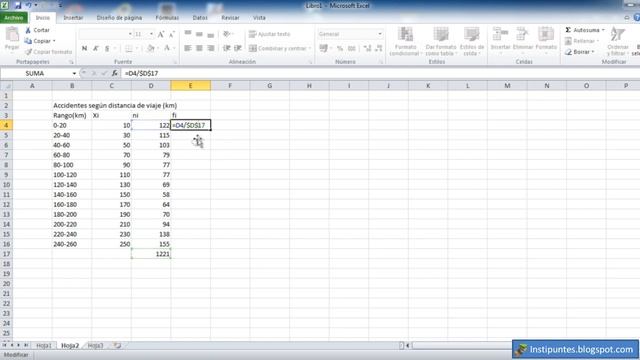
Task: Apply thousands separator style (000)
Action: 351,48
